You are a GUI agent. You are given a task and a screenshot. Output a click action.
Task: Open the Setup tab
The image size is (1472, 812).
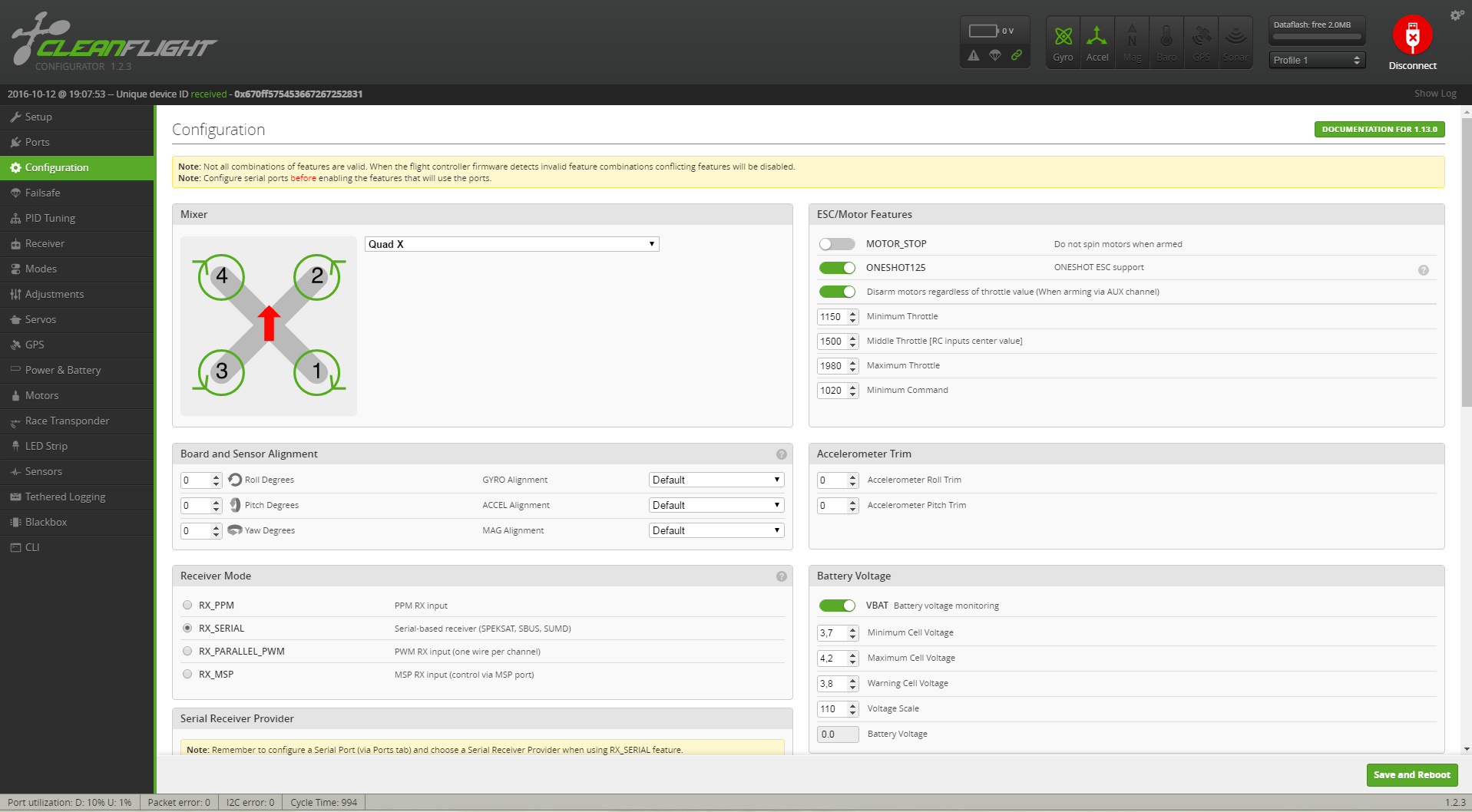[x=77, y=117]
